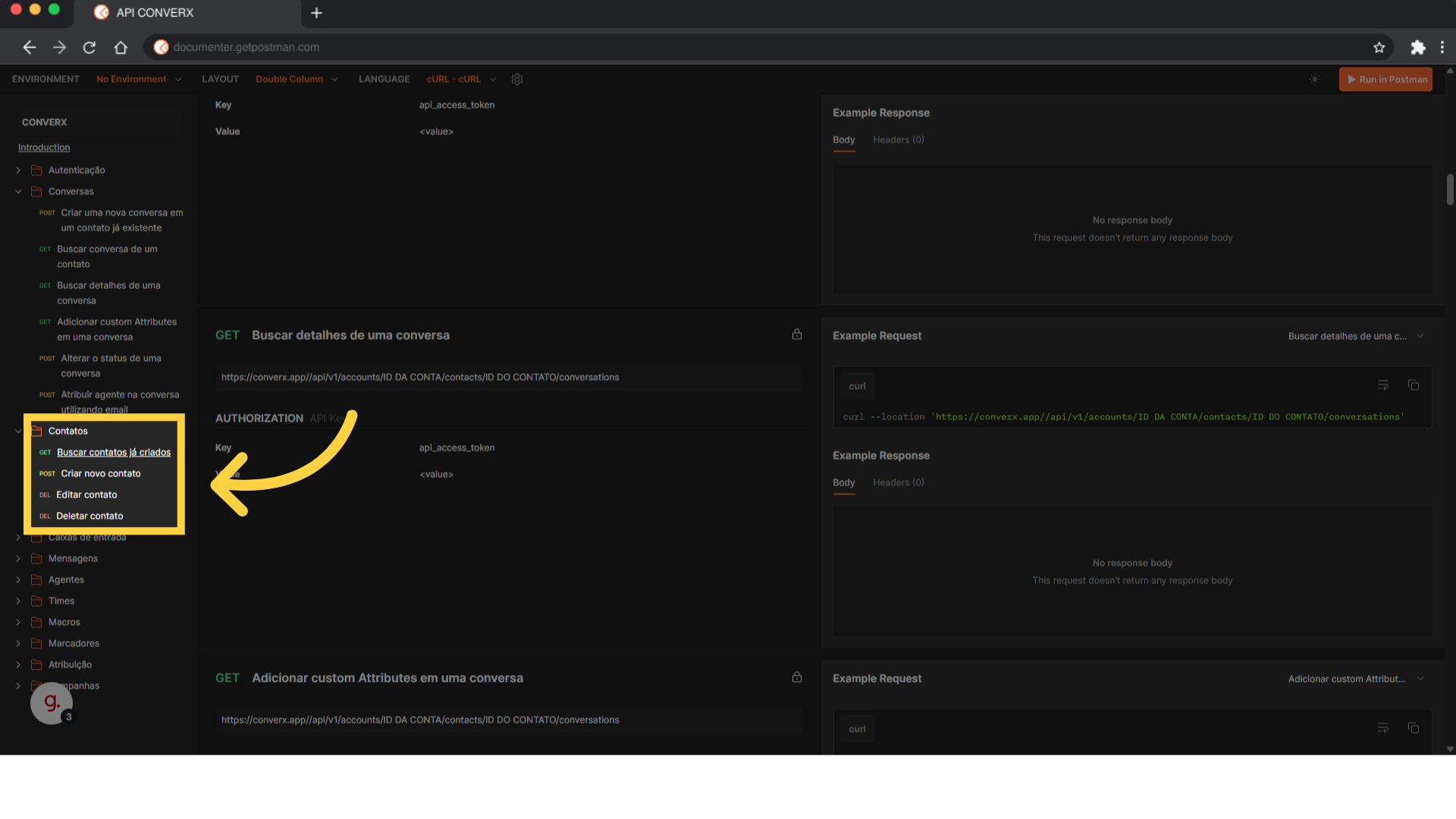1456x819 pixels.
Task: Expand the Agentes folder chevron
Action: pos(18,579)
